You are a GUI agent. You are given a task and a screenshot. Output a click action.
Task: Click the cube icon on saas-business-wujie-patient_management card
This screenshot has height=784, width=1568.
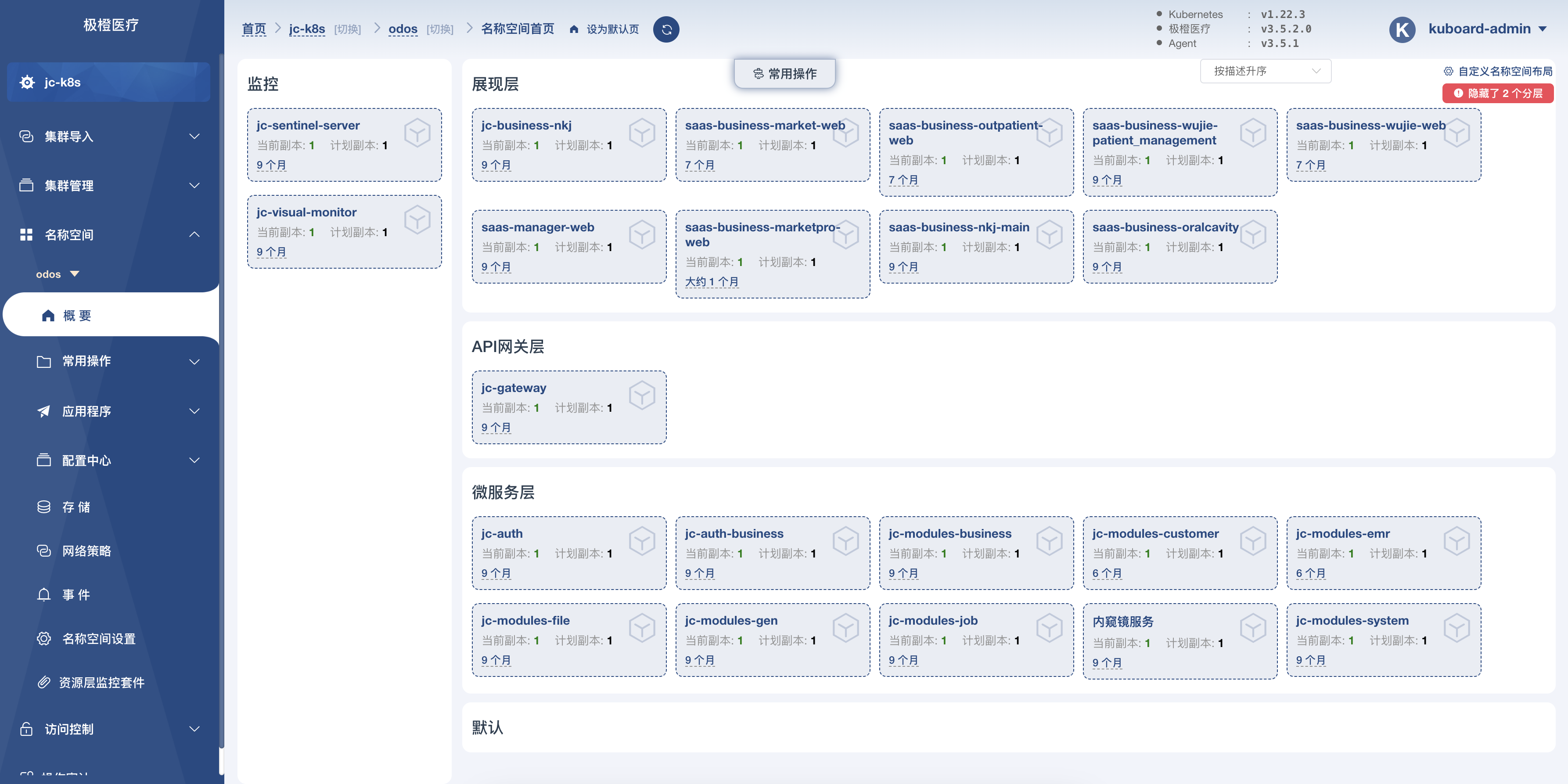1253,133
